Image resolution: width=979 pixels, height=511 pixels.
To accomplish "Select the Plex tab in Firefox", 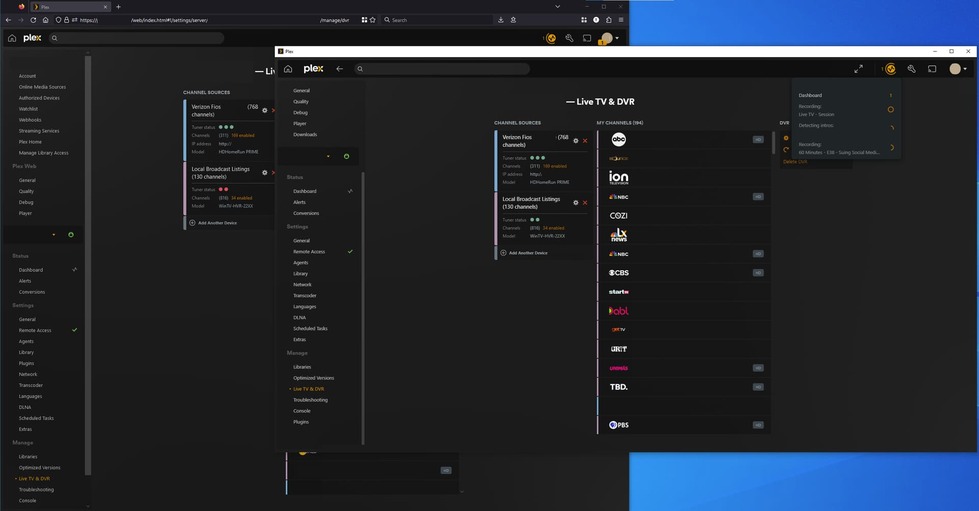I will tap(71, 7).
